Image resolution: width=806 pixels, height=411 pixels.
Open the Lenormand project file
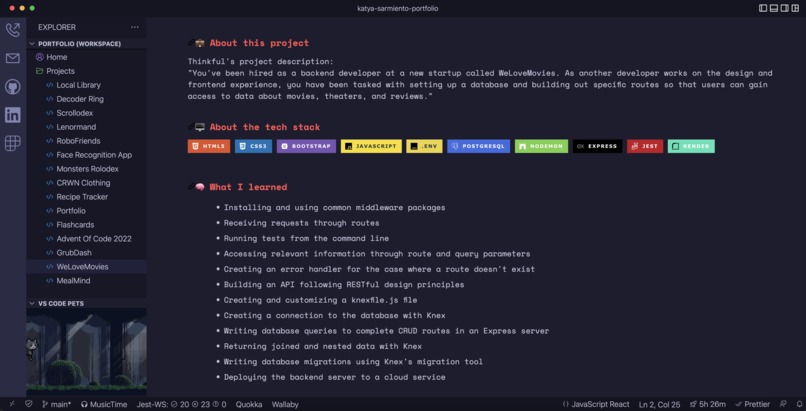[x=86, y=127]
